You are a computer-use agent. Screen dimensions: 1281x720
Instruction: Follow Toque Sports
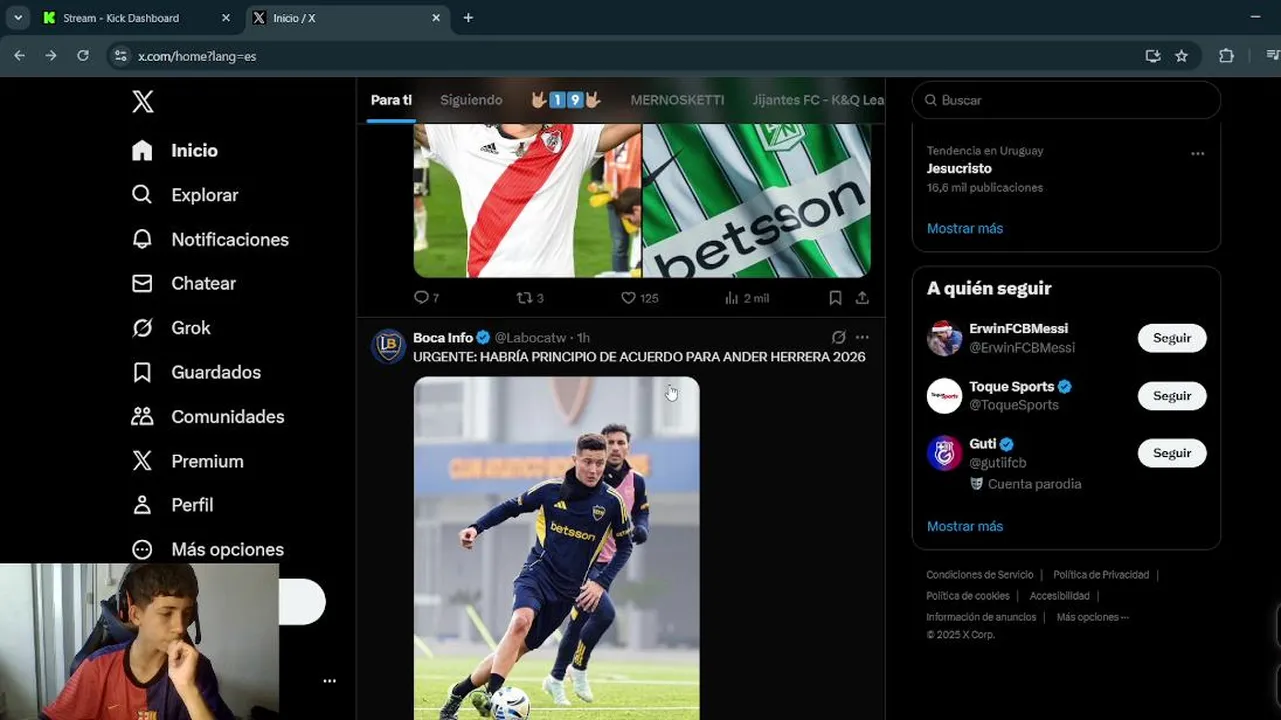[x=1172, y=396]
